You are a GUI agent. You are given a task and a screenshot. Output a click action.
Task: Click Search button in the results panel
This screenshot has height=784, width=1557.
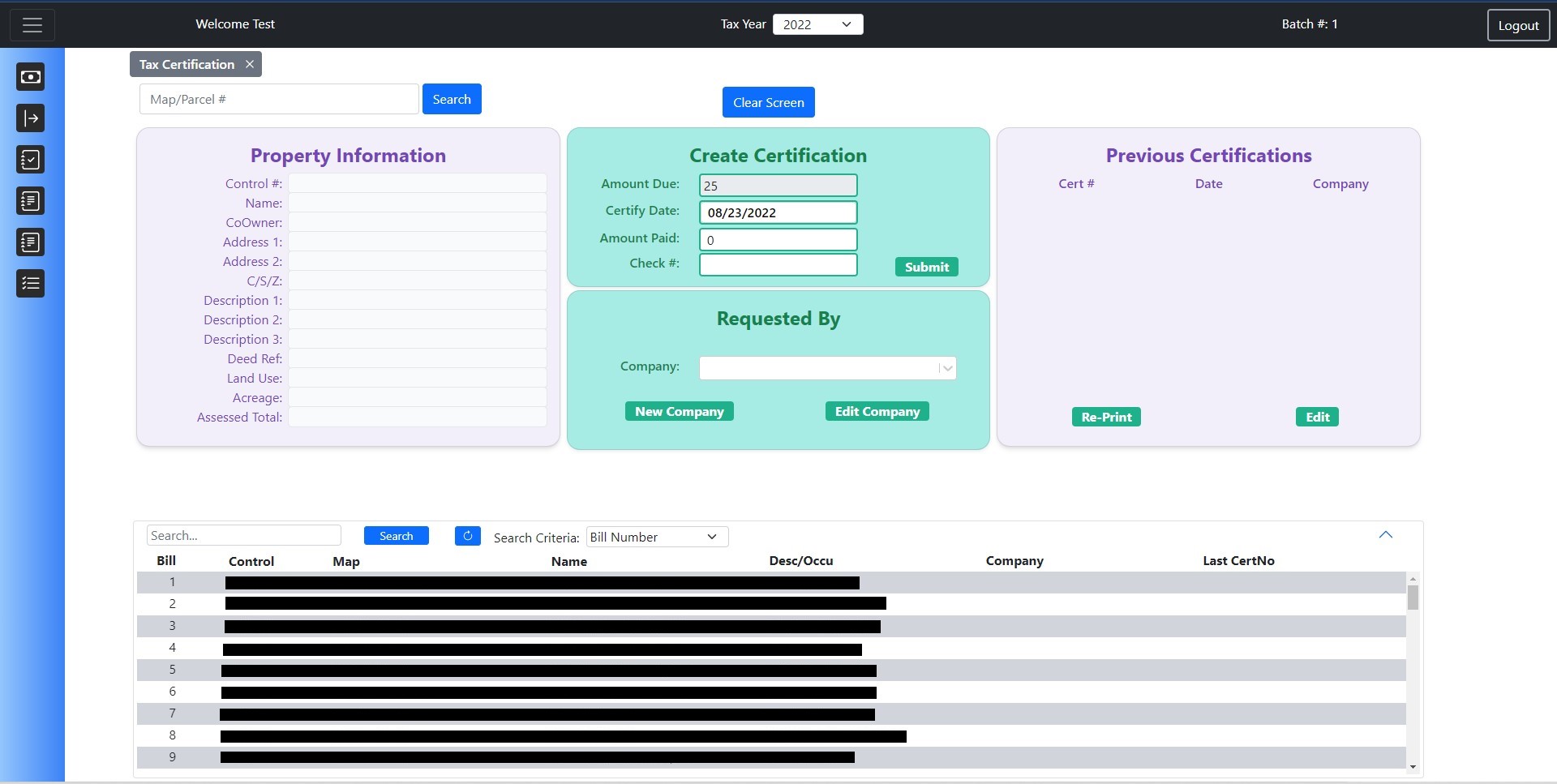(x=397, y=536)
